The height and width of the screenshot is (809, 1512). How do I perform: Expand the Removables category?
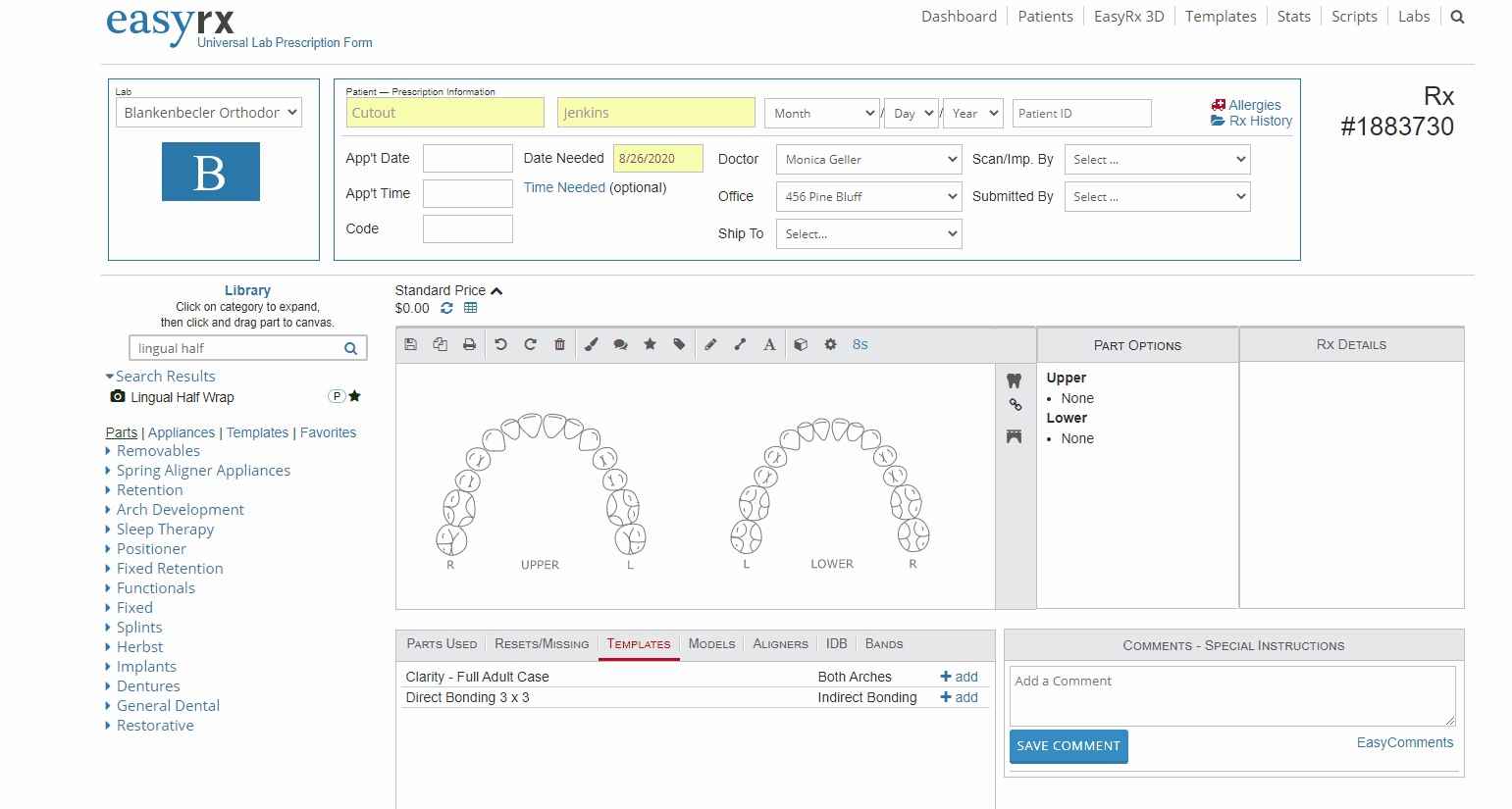158,451
